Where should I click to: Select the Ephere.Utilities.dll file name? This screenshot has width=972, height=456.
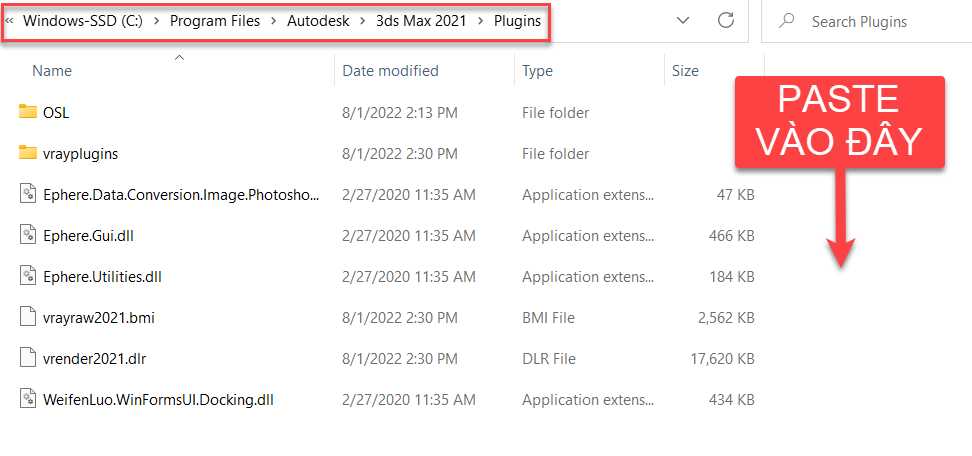(102, 276)
